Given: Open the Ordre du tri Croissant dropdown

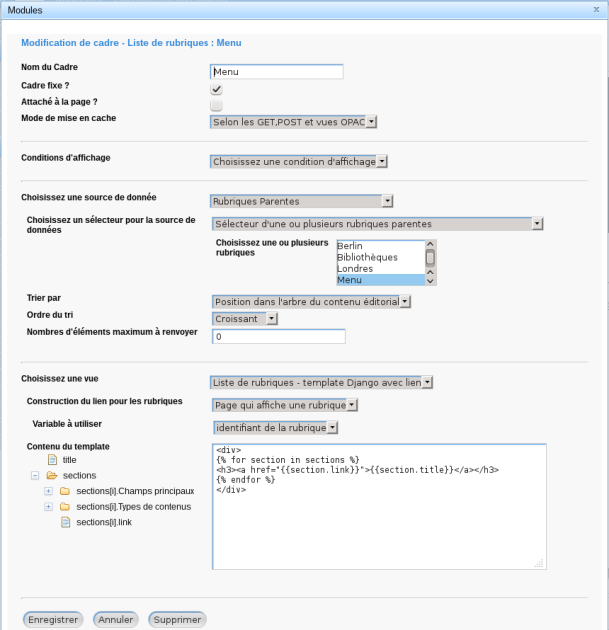Looking at the screenshot, I should [x=245, y=319].
